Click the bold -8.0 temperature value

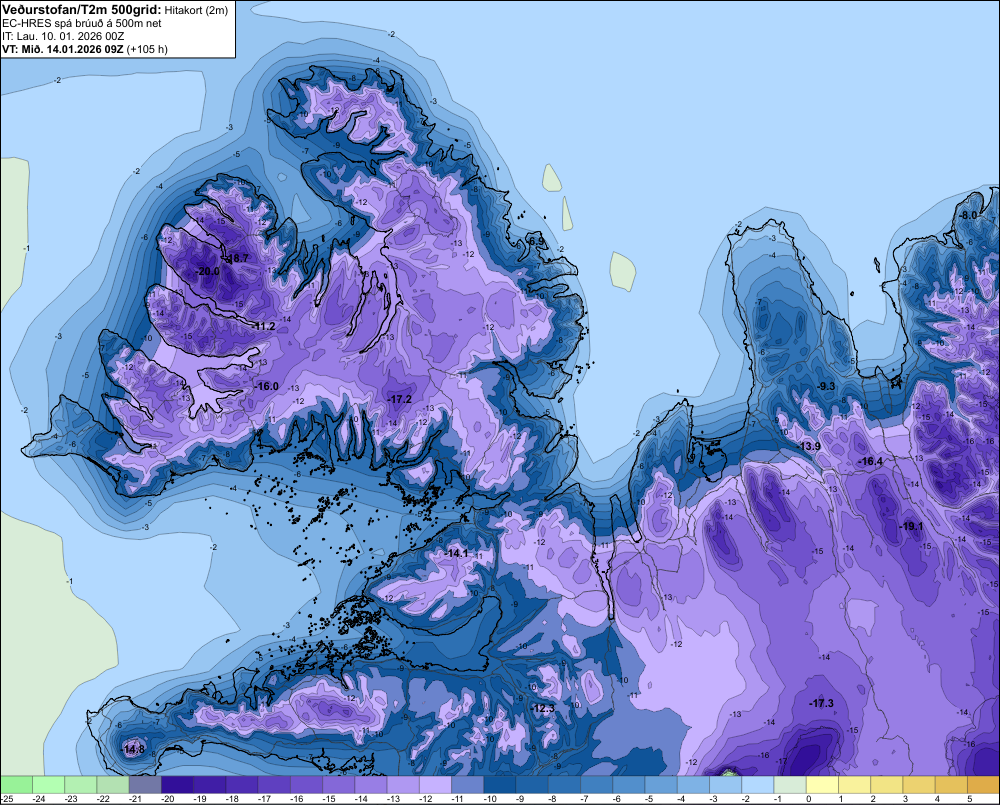point(969,215)
